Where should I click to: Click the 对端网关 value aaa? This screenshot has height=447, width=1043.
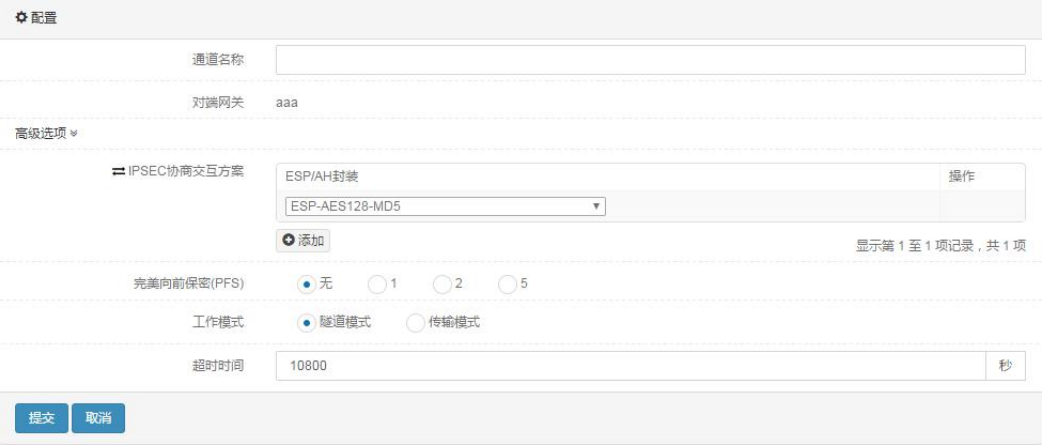[x=287, y=103]
